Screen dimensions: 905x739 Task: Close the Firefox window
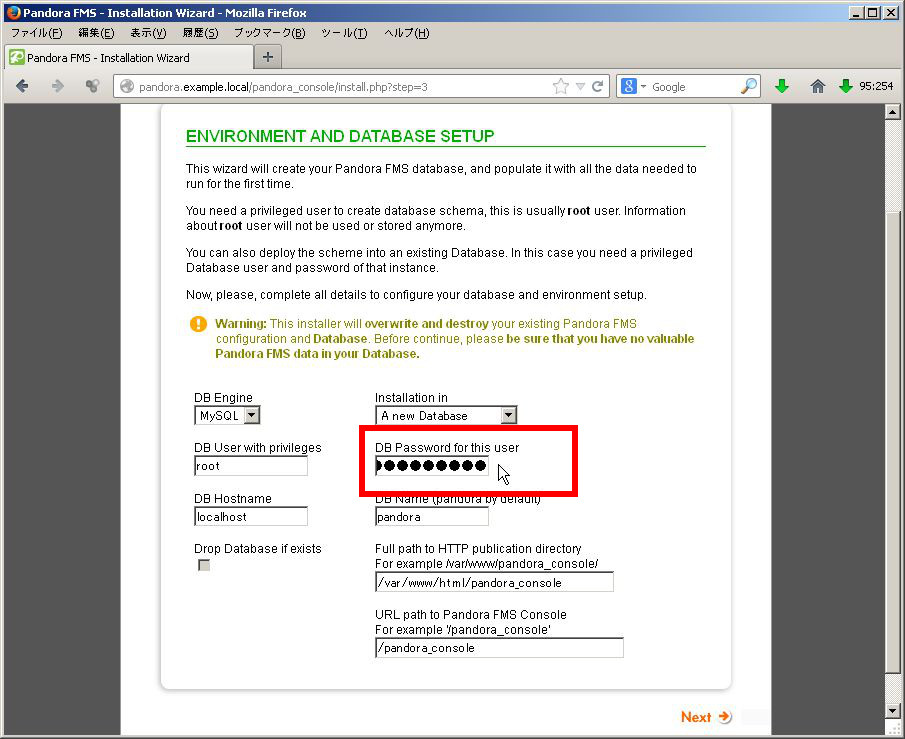pos(891,13)
